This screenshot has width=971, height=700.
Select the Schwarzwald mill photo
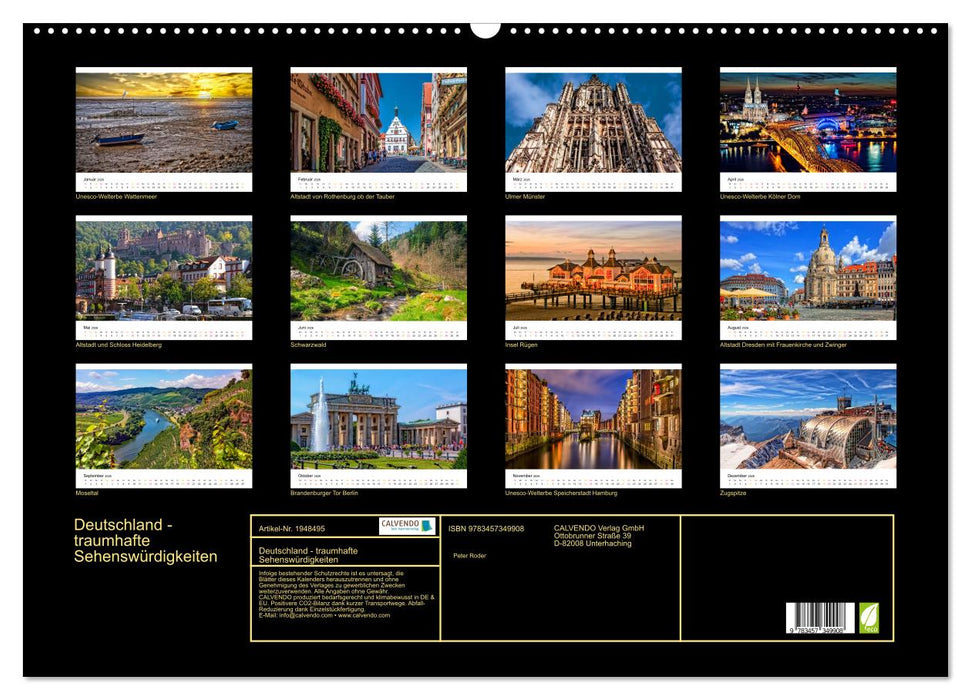coord(378,269)
